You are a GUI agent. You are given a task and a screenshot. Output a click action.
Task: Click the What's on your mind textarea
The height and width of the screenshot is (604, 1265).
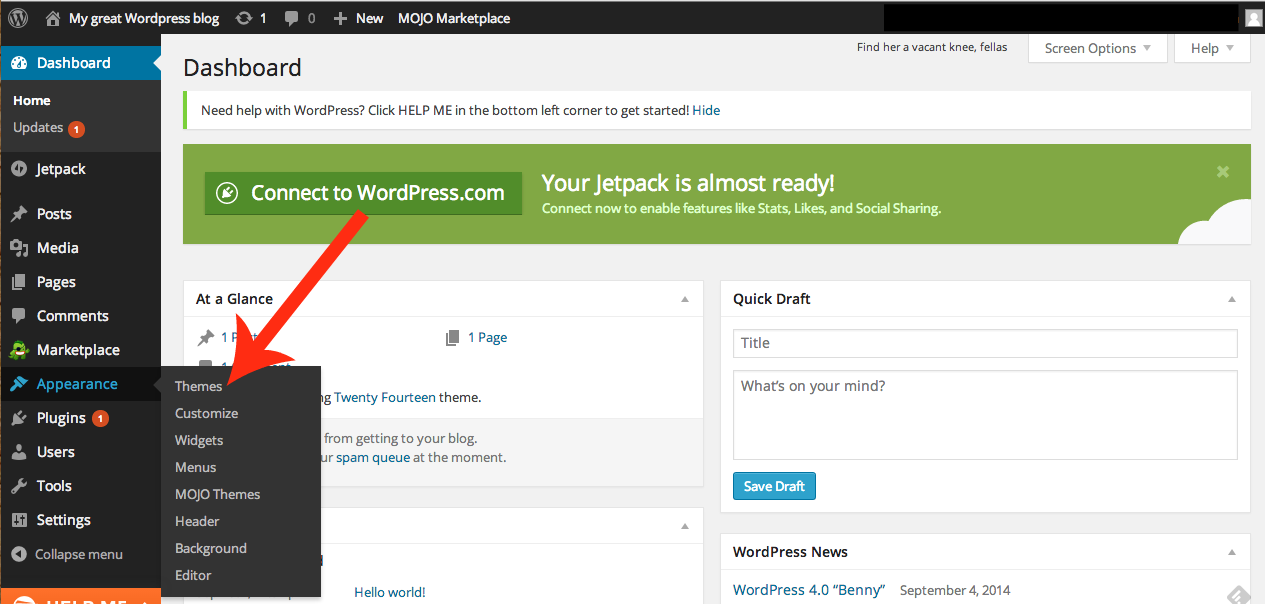[x=985, y=415]
